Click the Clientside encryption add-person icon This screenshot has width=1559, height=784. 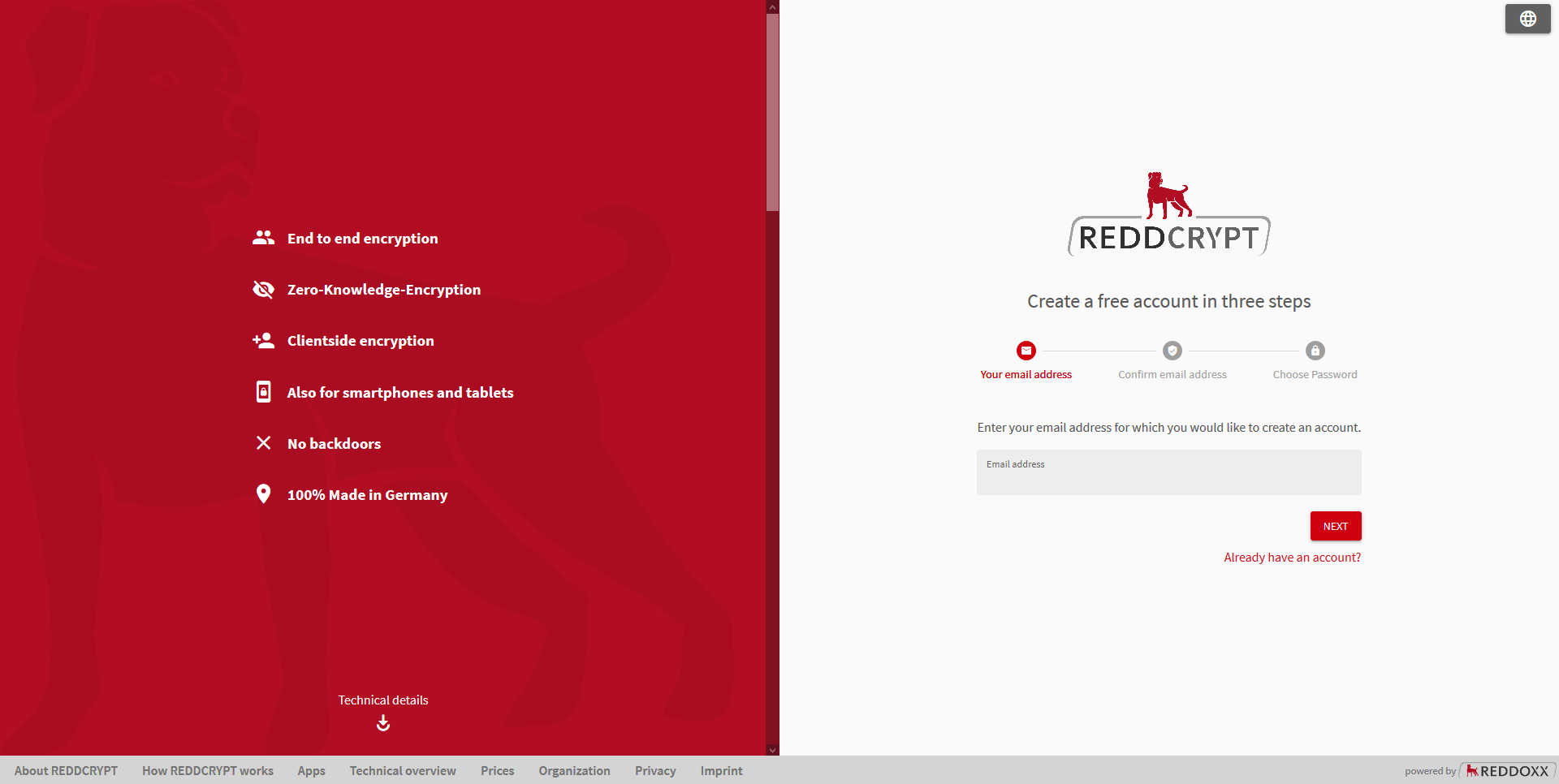pos(263,341)
